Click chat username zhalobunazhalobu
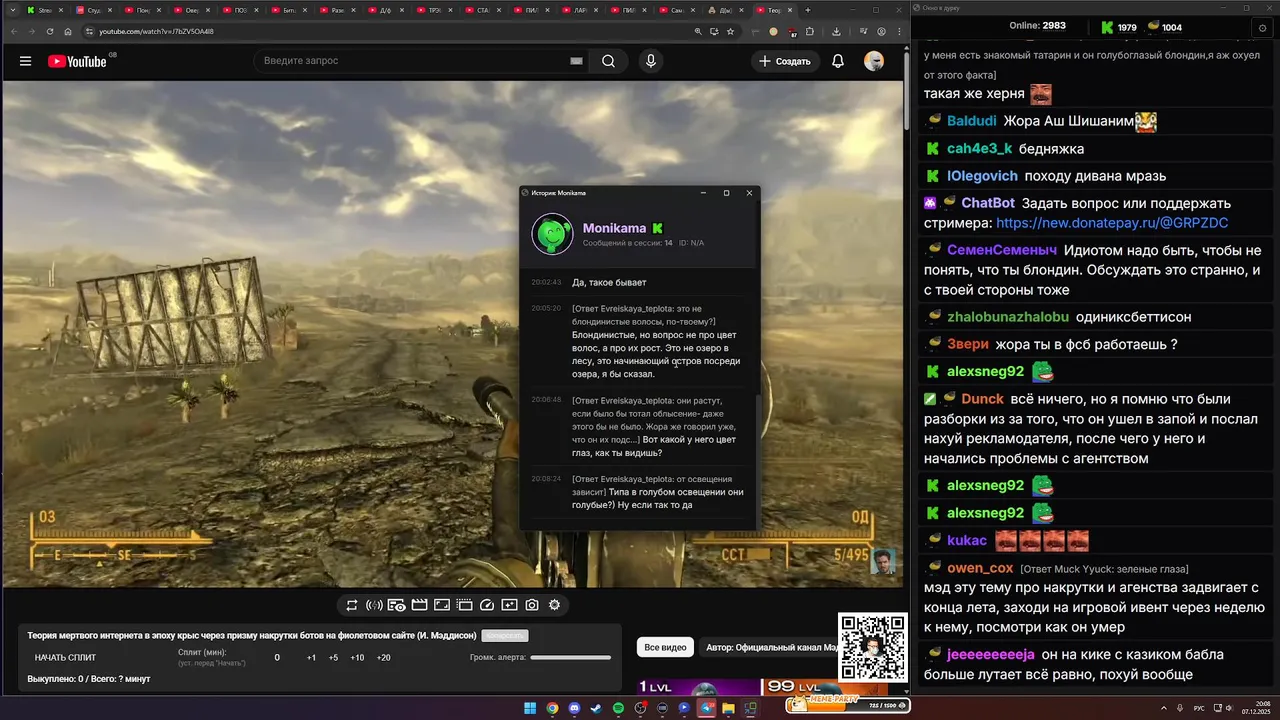 coord(1008,317)
